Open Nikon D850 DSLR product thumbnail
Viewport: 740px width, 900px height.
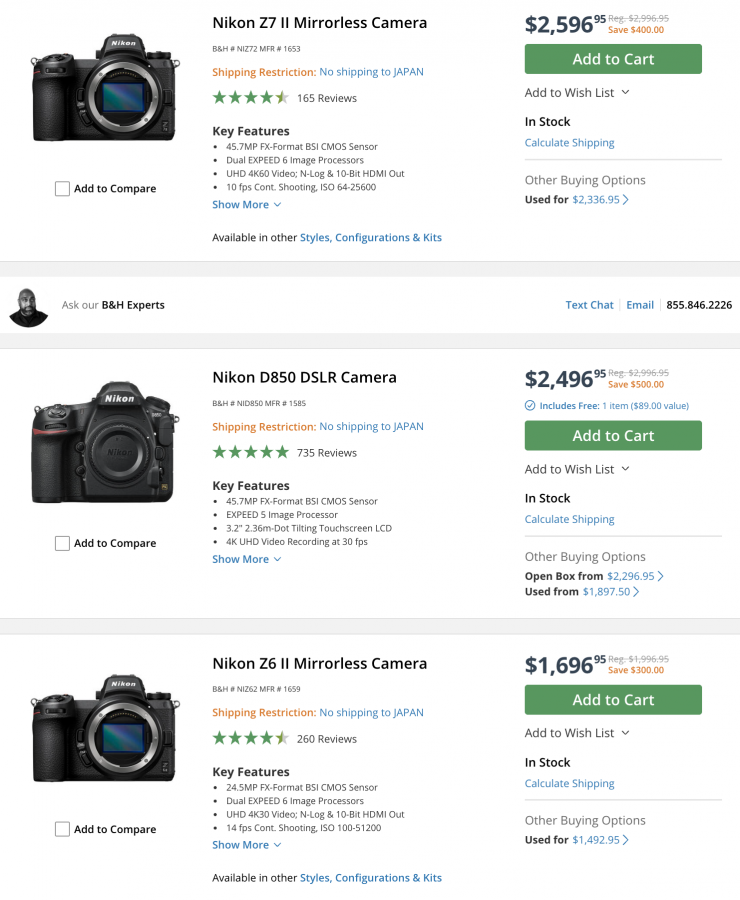pyautogui.click(x=105, y=442)
